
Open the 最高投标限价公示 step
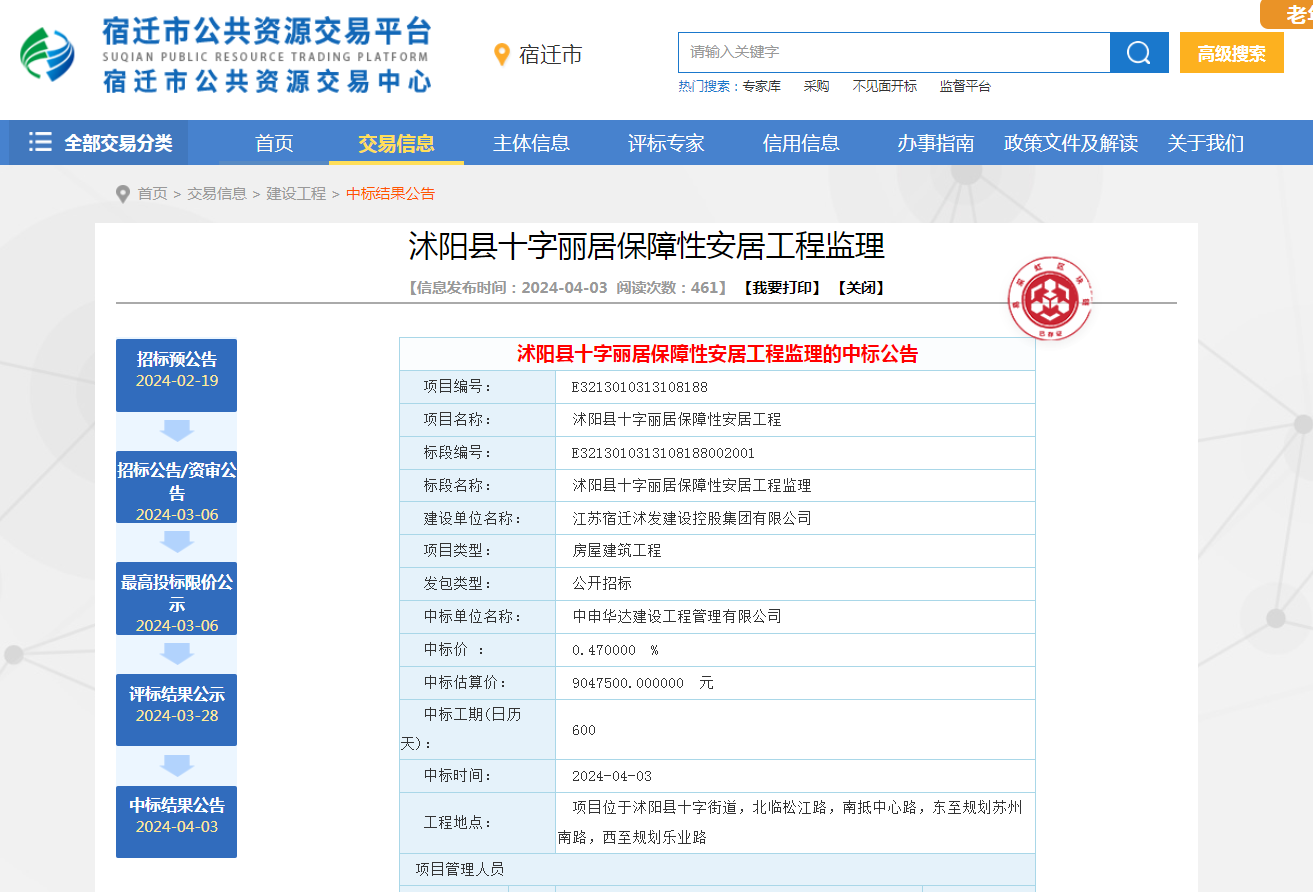pyautogui.click(x=177, y=598)
